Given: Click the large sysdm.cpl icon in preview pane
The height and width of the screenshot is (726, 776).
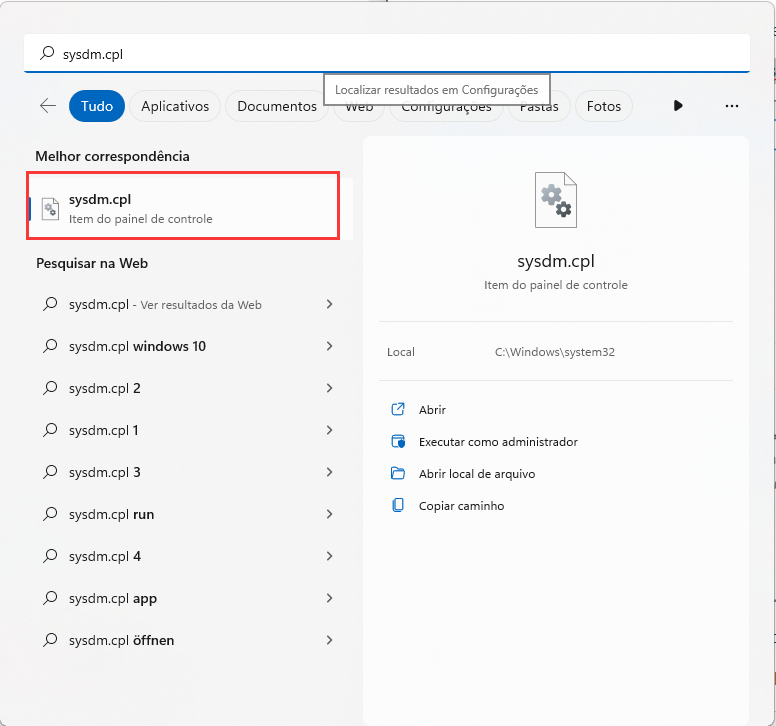Looking at the screenshot, I should coord(556,200).
